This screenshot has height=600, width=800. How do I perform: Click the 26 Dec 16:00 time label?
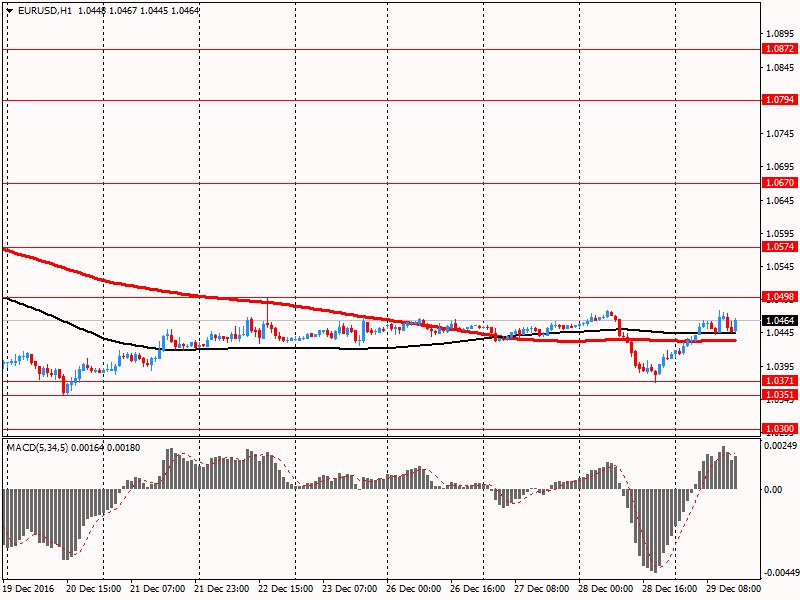pos(478,589)
